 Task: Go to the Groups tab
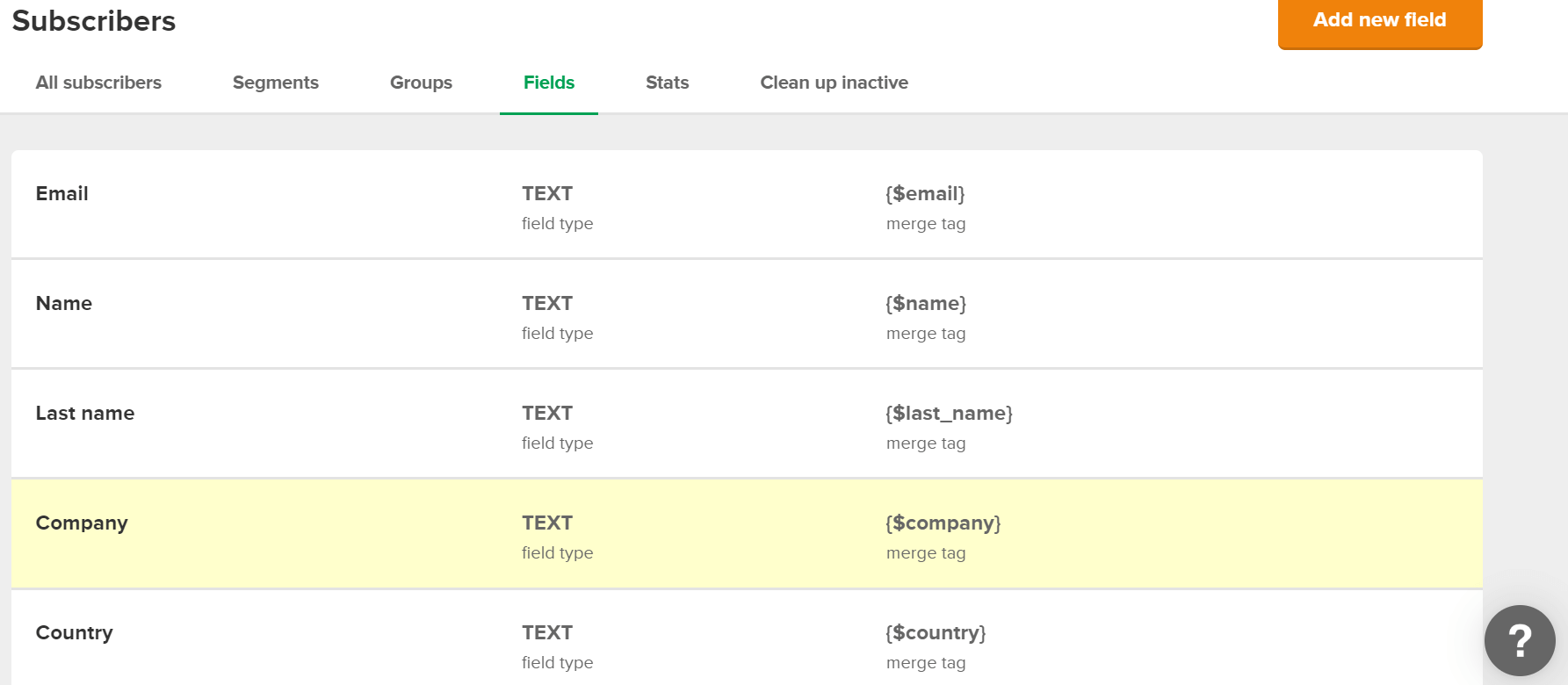421,83
